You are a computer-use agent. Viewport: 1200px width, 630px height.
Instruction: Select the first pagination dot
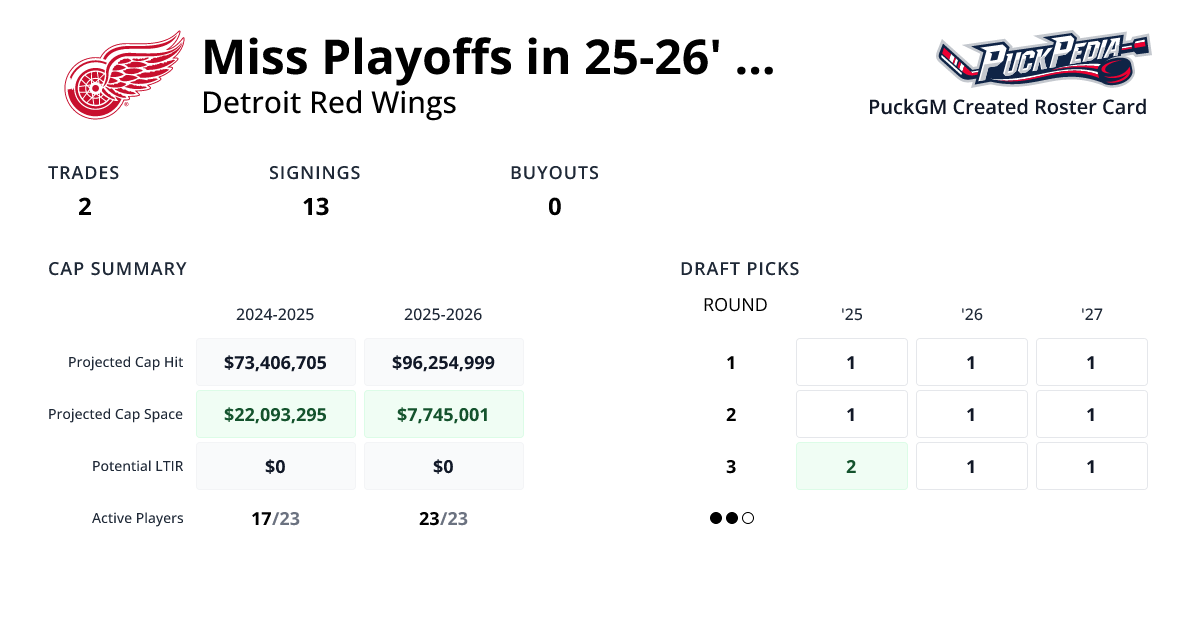click(716, 518)
